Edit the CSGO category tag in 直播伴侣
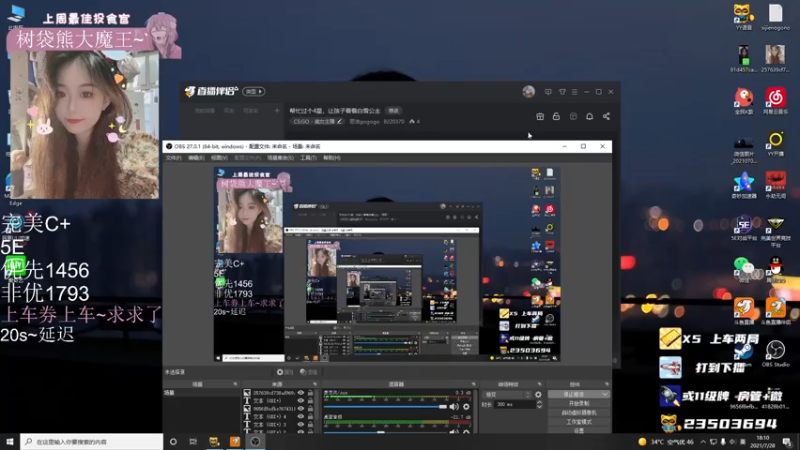This screenshot has width=800, height=450. (317, 122)
